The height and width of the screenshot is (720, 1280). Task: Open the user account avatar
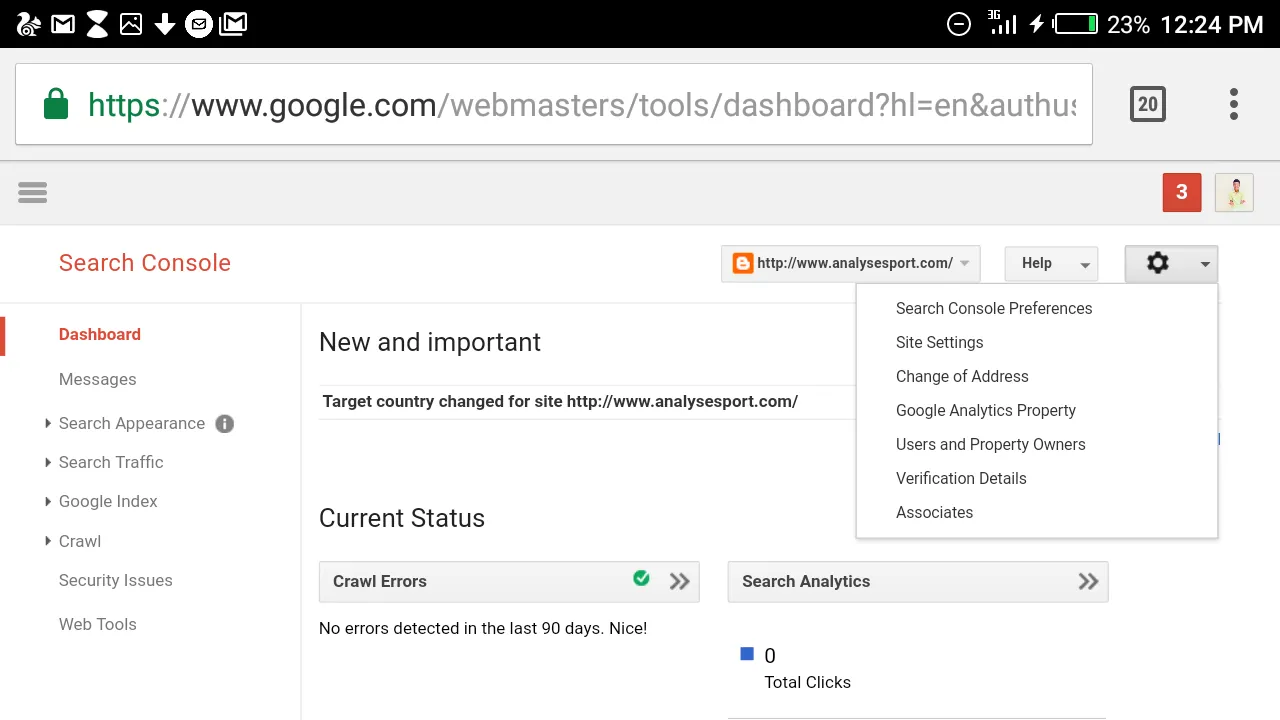(x=1234, y=192)
